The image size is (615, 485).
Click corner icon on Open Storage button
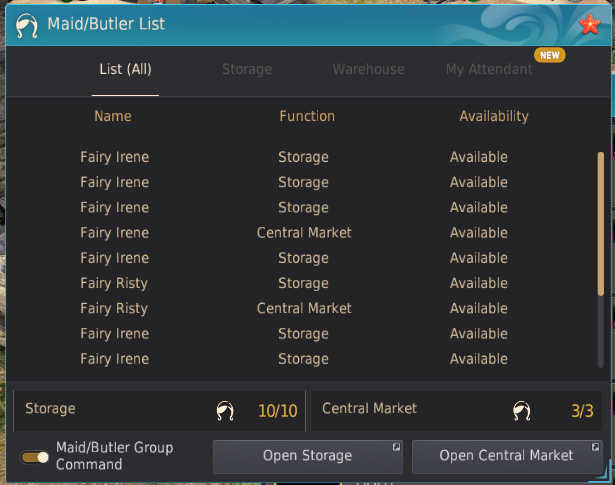tap(396, 446)
